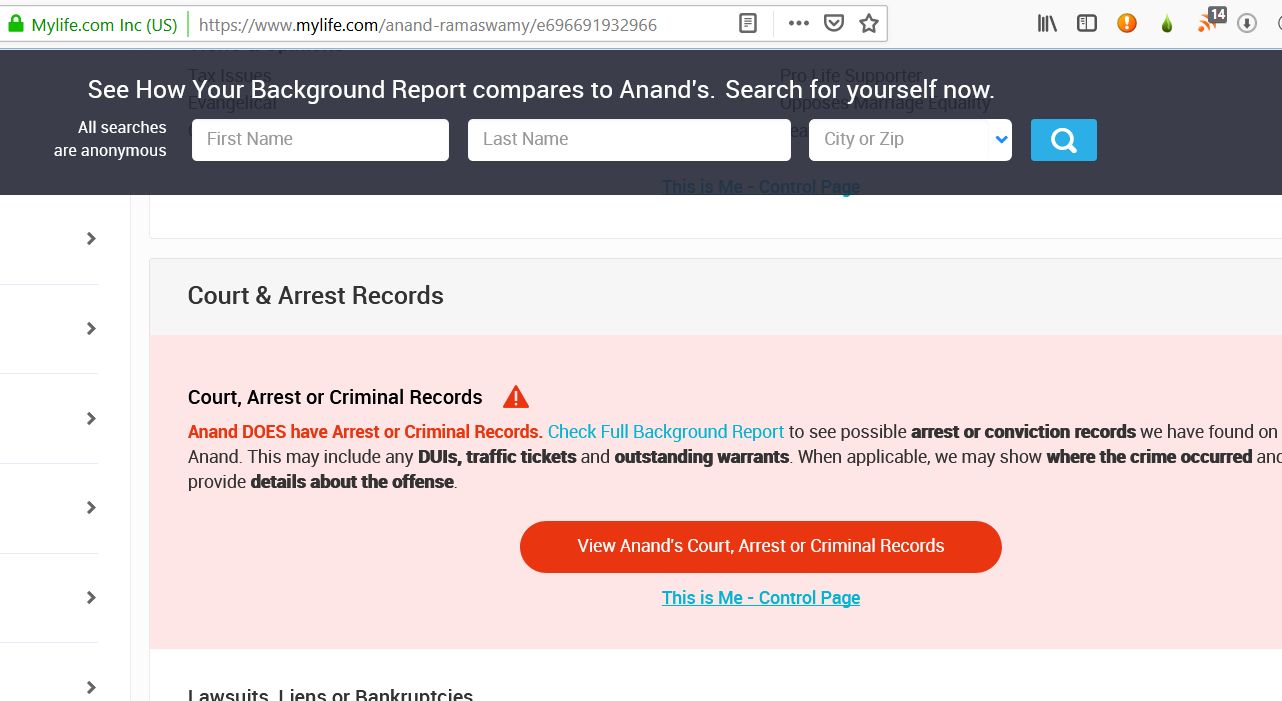Screen dimensions: 1282x701
Task: Expand the first sidebar chevron arrow
Action: coord(91,238)
